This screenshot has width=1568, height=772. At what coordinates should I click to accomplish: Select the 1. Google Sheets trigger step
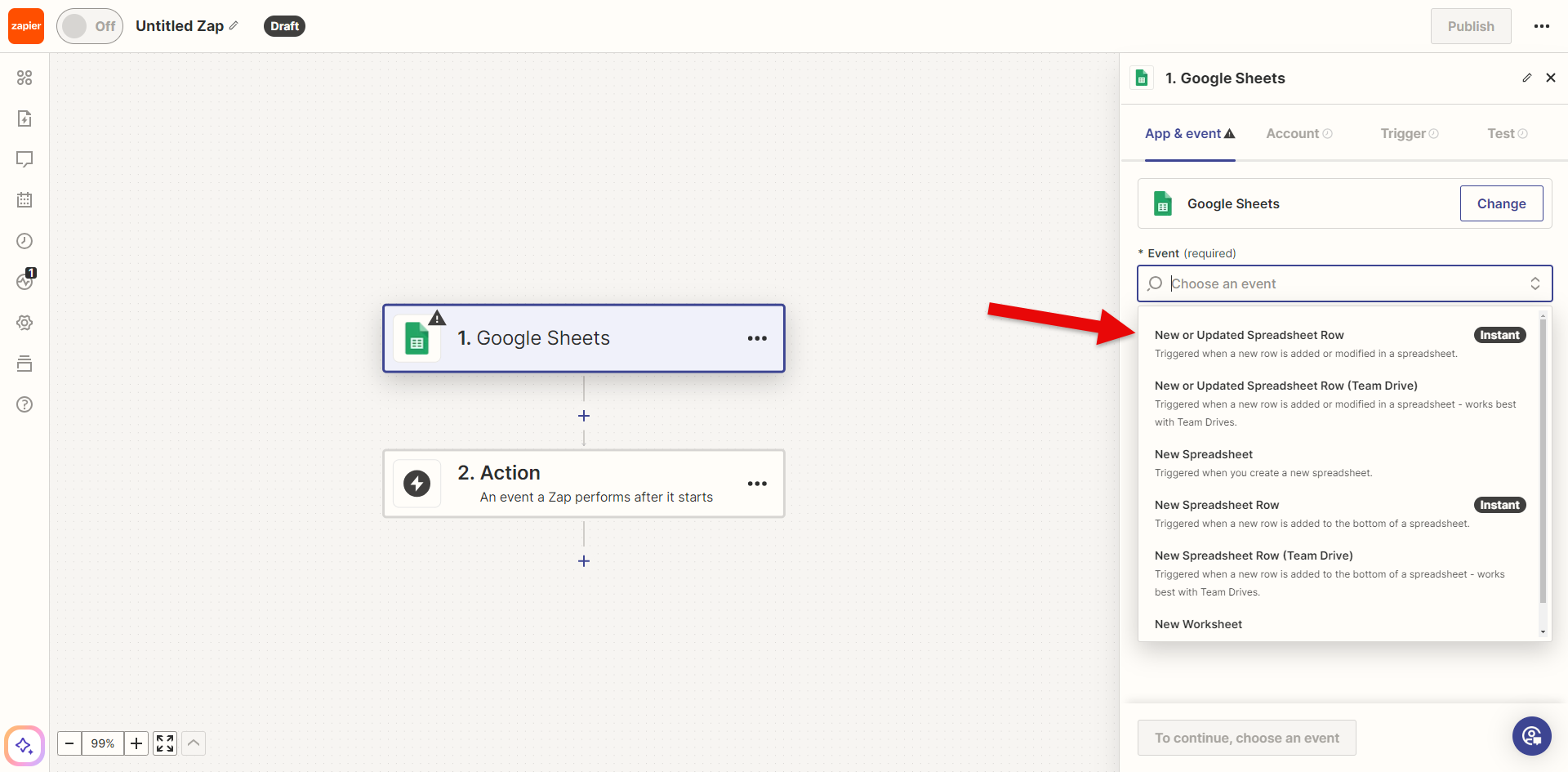(x=584, y=338)
